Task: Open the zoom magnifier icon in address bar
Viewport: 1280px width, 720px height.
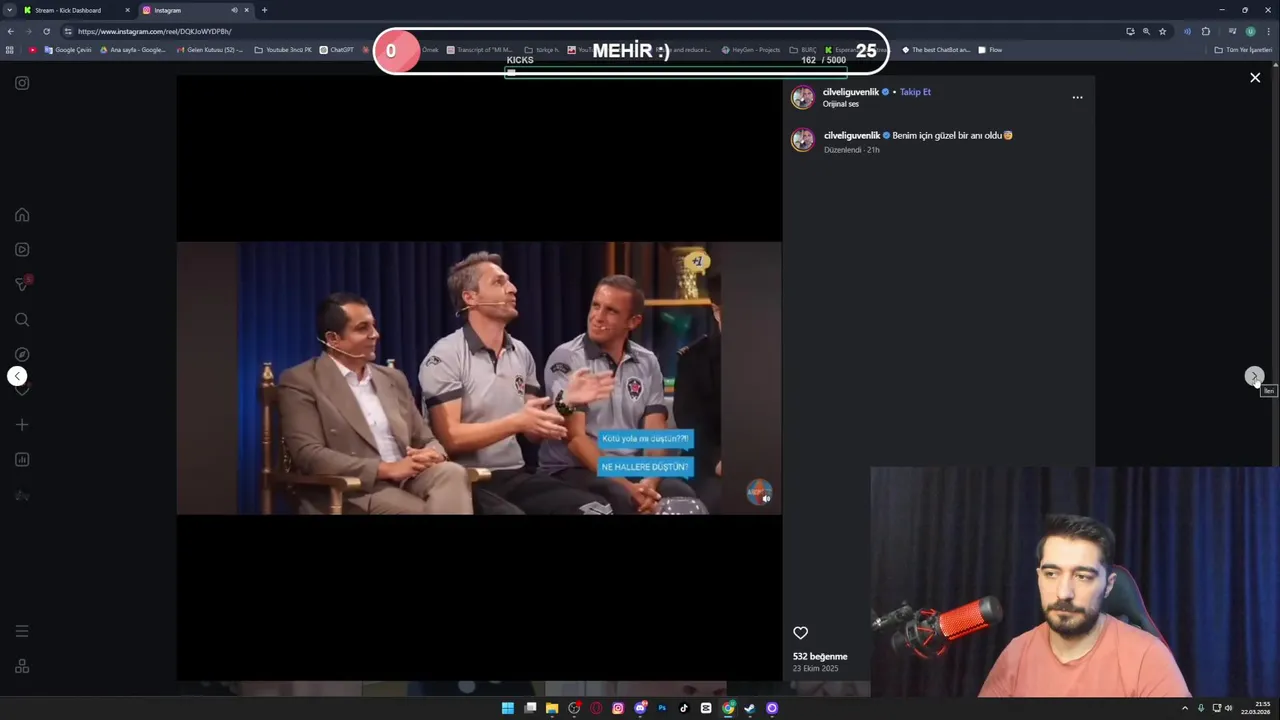Action: [1146, 31]
